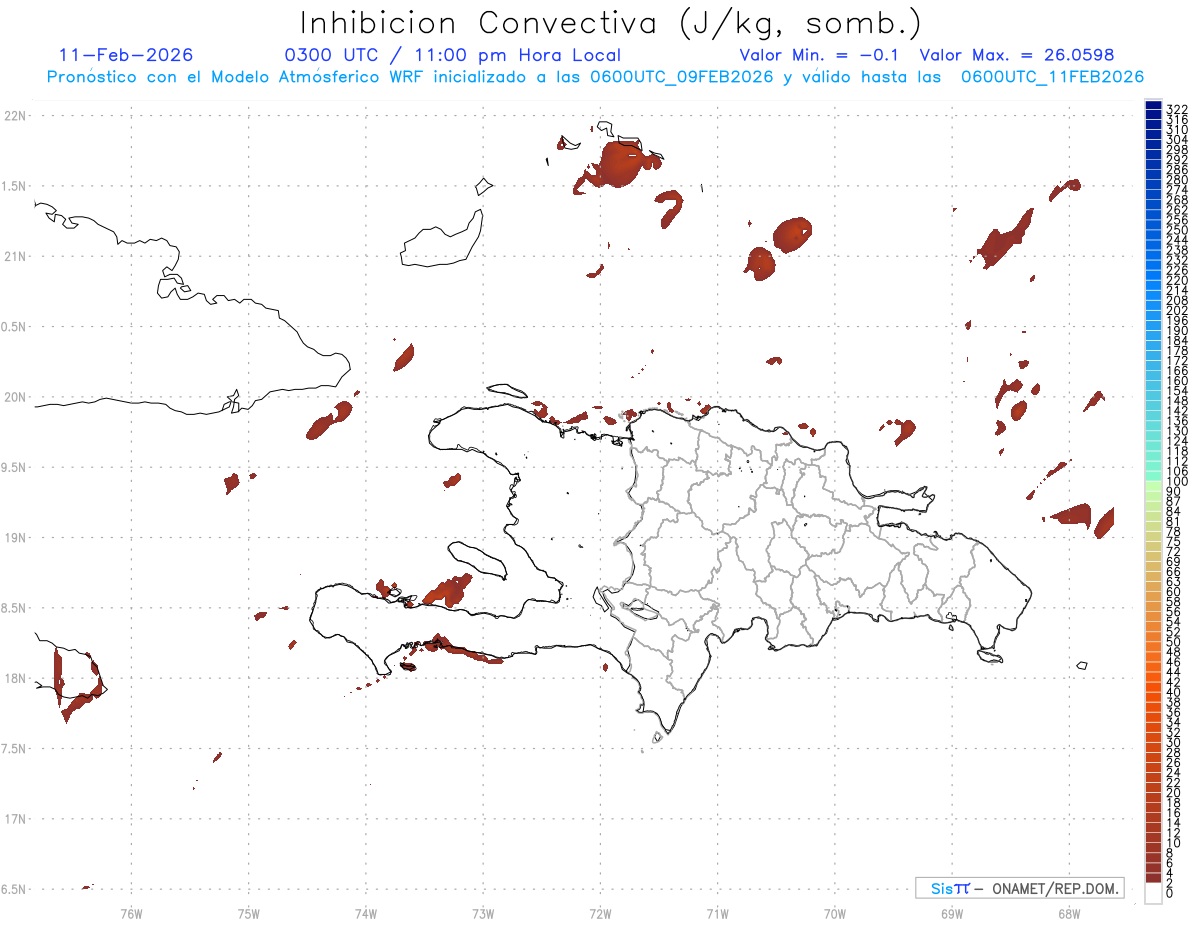Click the 'ONAMET/REP.DOM.' credit label
This screenshot has width=1200, height=927.
[x=1054, y=888]
